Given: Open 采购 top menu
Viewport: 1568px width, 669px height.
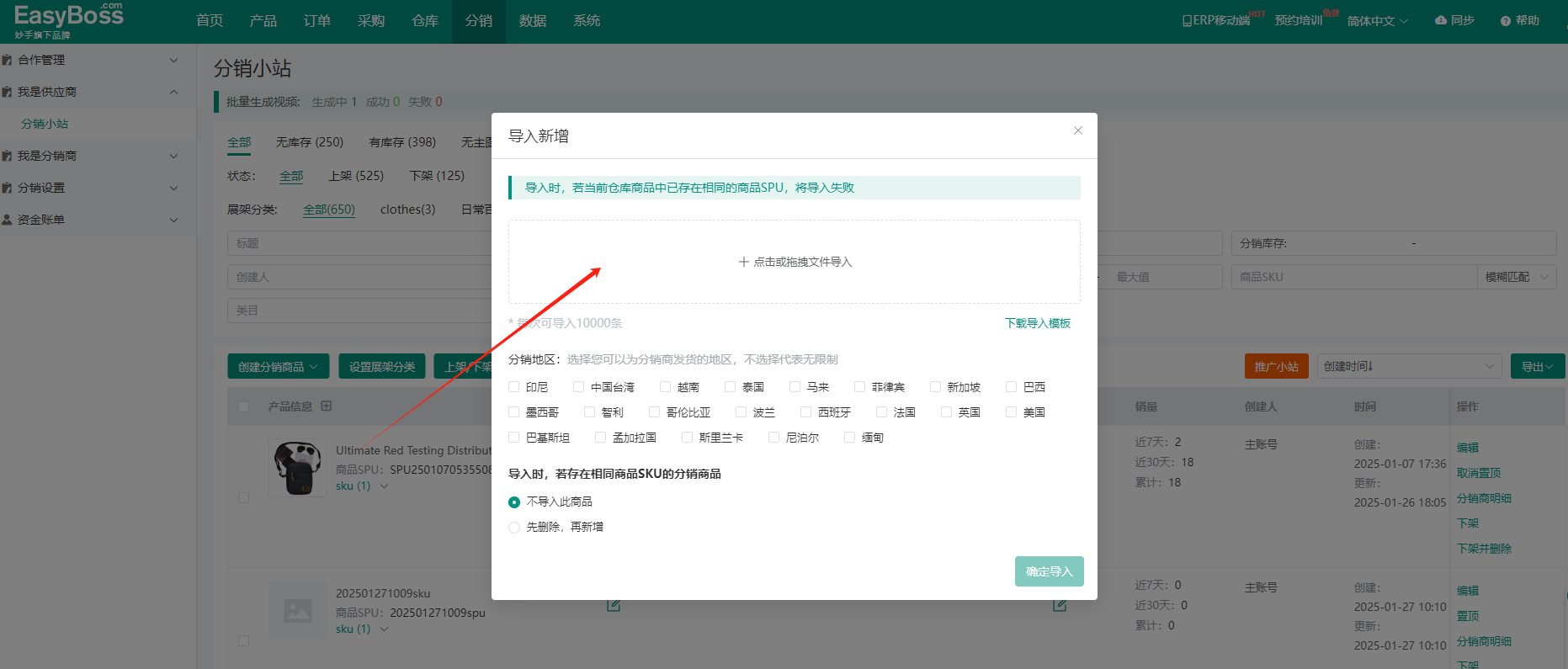Looking at the screenshot, I should click(x=371, y=21).
